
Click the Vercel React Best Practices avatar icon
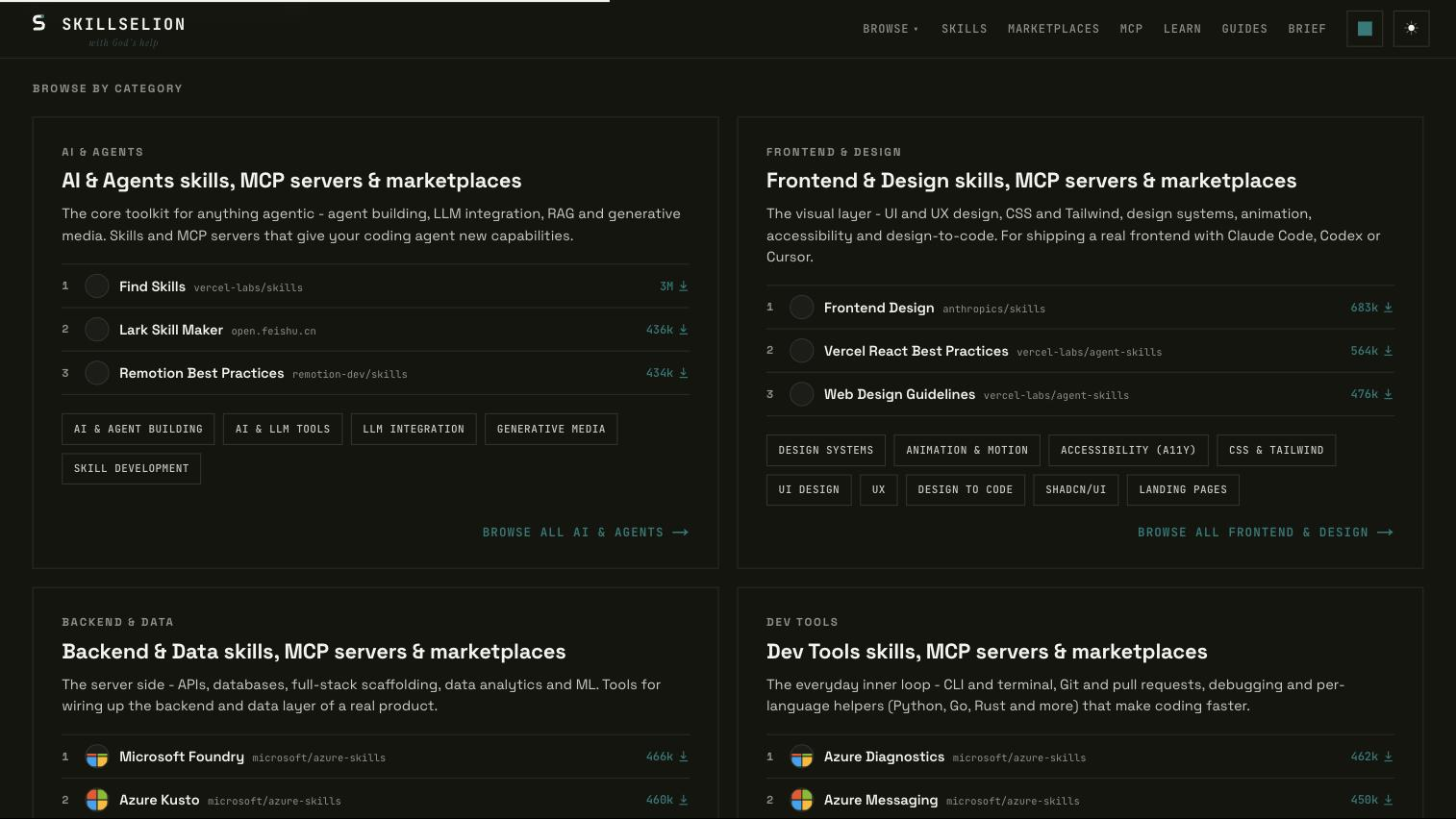pyautogui.click(x=802, y=351)
